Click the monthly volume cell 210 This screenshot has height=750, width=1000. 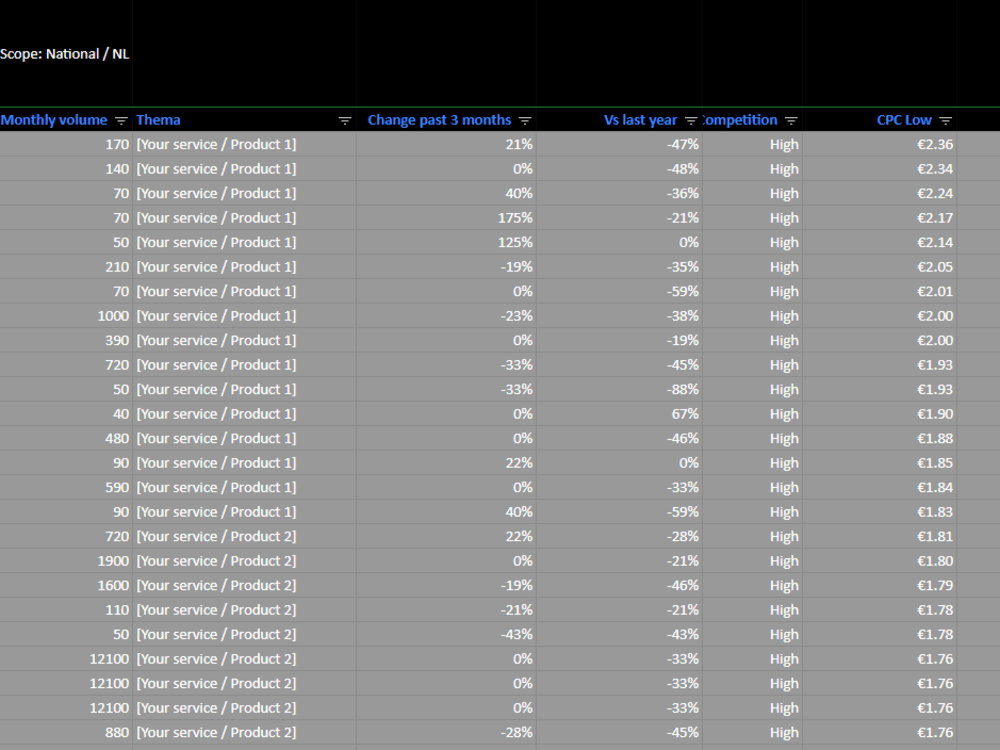[66, 267]
